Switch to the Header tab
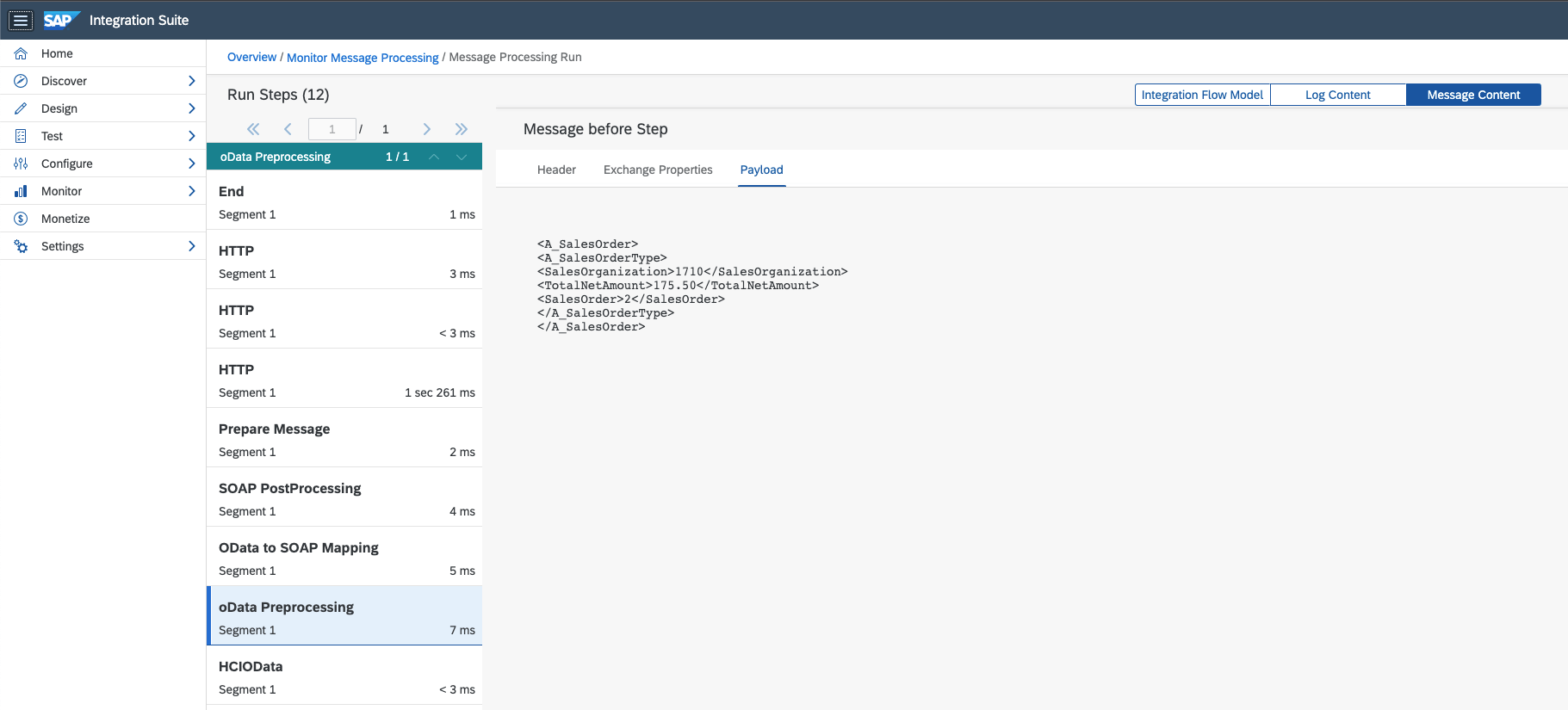Screen dimensions: 1568x710 [556, 170]
